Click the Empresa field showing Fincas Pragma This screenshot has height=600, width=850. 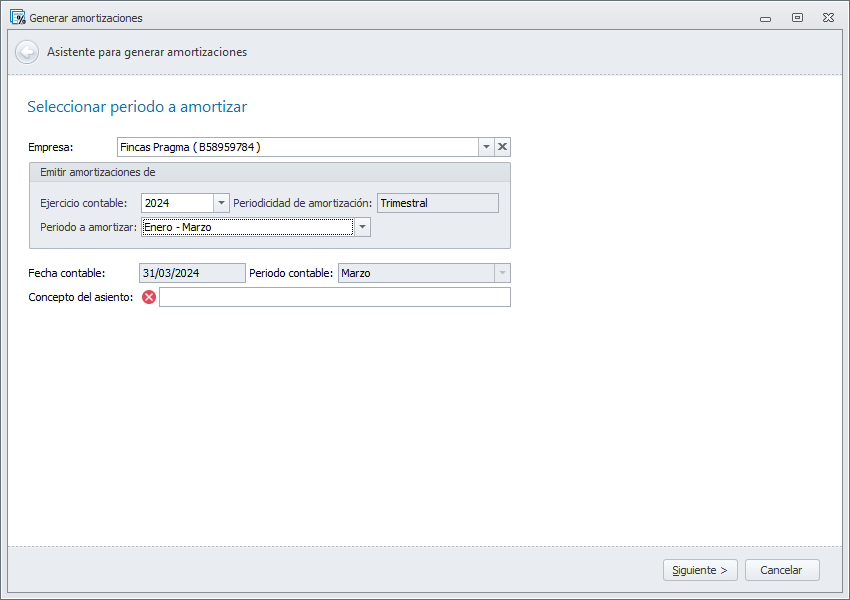[298, 147]
